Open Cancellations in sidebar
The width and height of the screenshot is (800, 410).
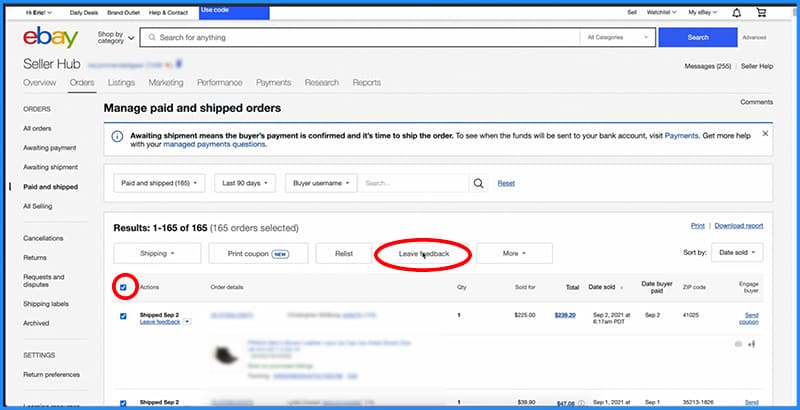click(x=43, y=238)
